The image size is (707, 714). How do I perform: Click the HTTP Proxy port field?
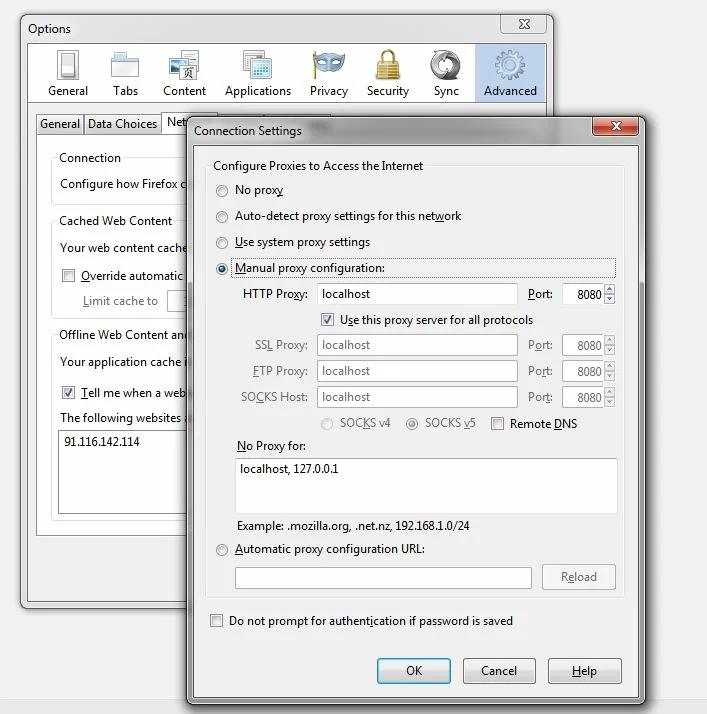coord(583,294)
